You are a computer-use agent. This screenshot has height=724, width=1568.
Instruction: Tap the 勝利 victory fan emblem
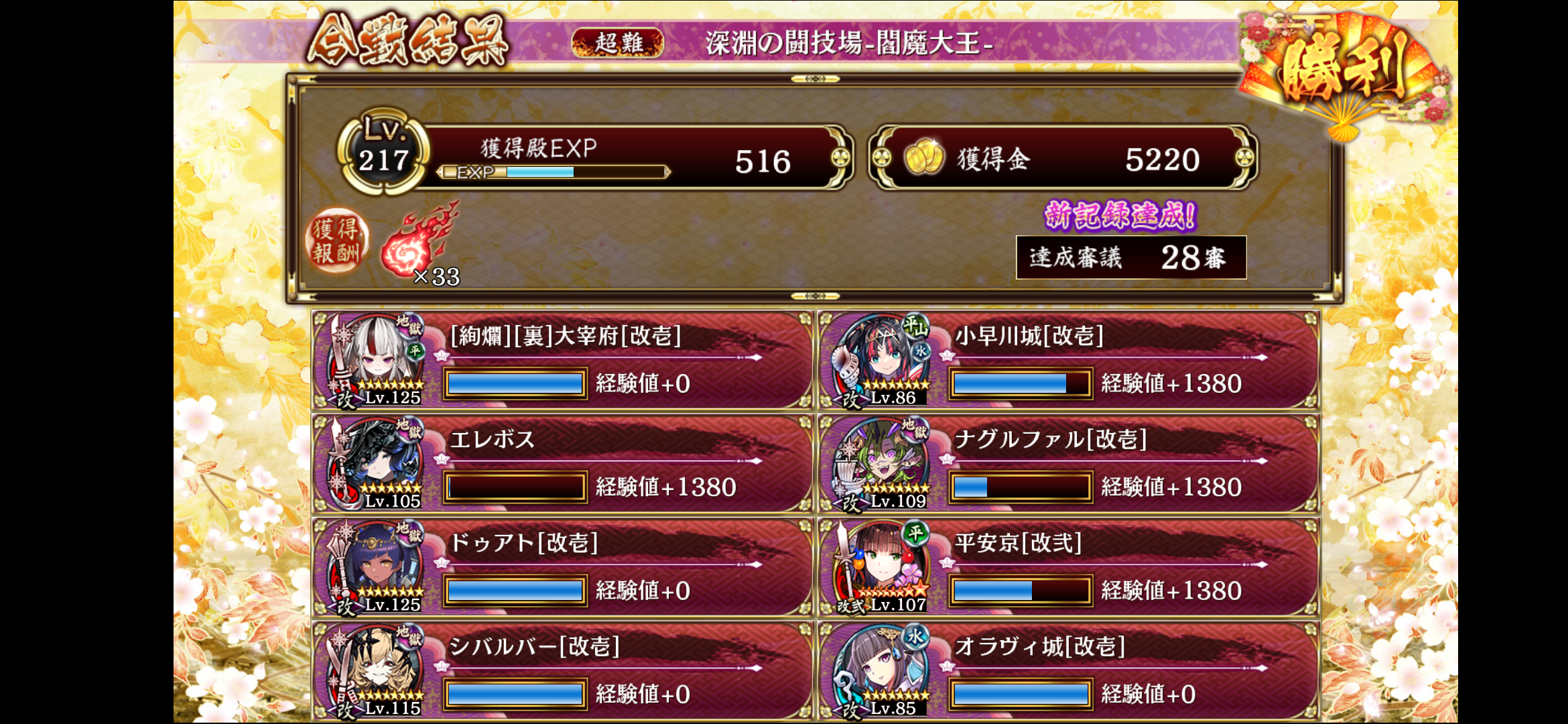pyautogui.click(x=1344, y=72)
